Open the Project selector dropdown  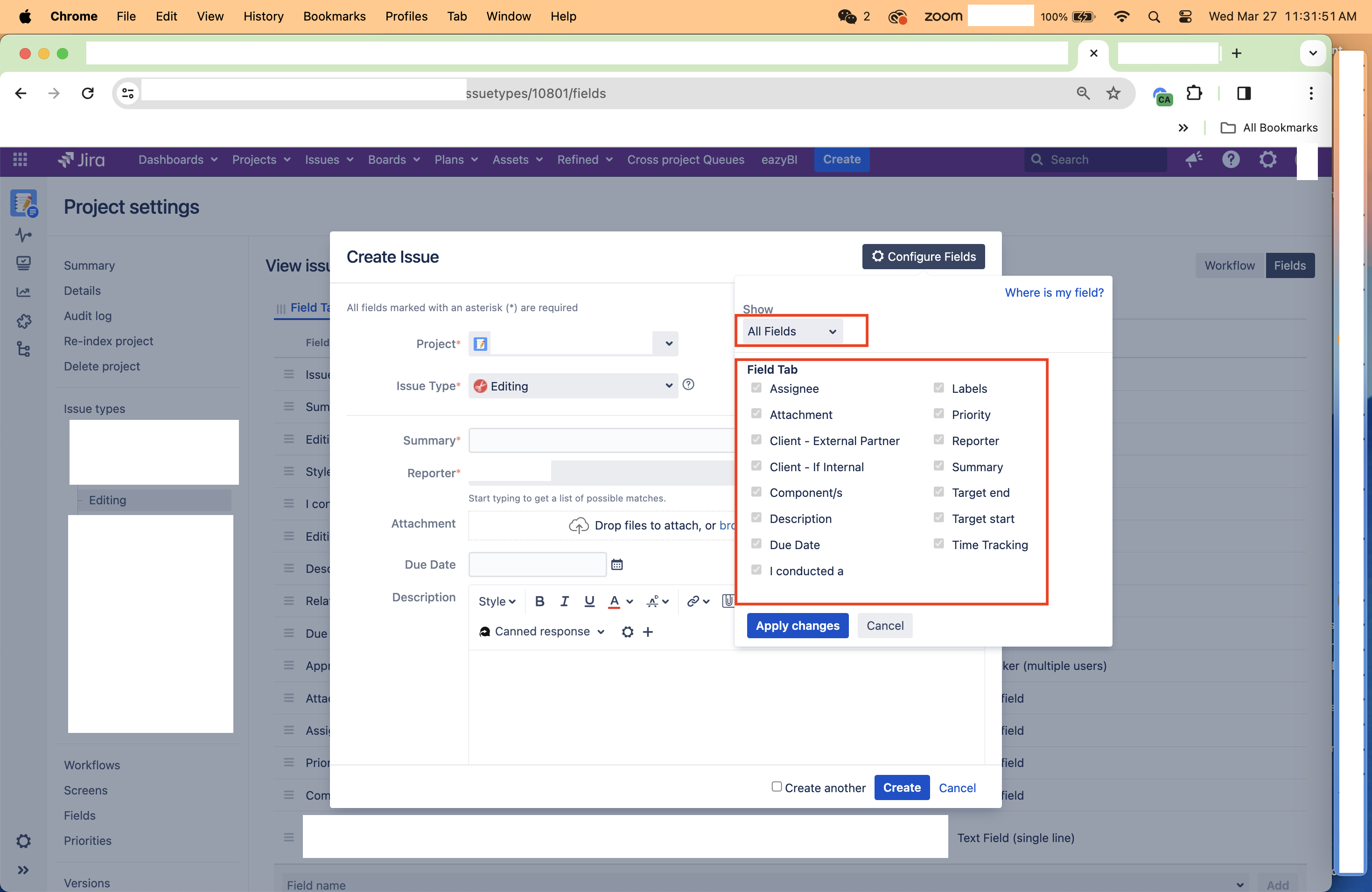pyautogui.click(x=573, y=343)
